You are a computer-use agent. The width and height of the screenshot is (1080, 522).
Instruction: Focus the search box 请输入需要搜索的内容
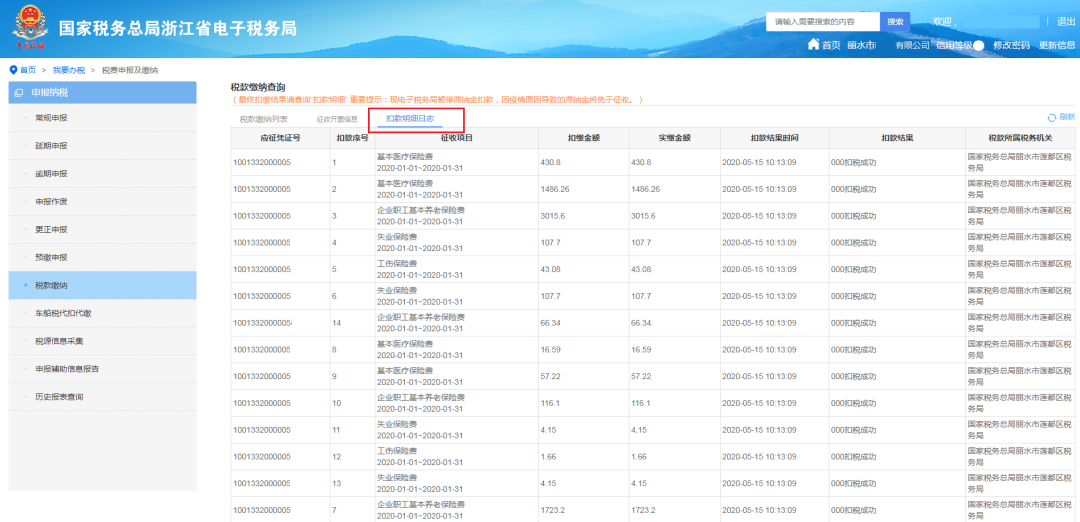point(823,22)
